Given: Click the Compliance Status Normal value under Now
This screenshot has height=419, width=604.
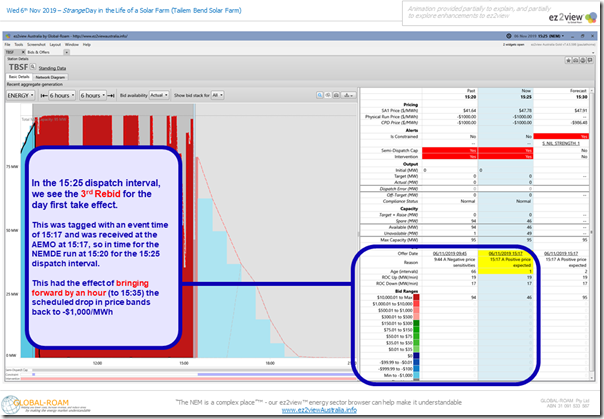Looking at the screenshot, I should click(x=523, y=201).
